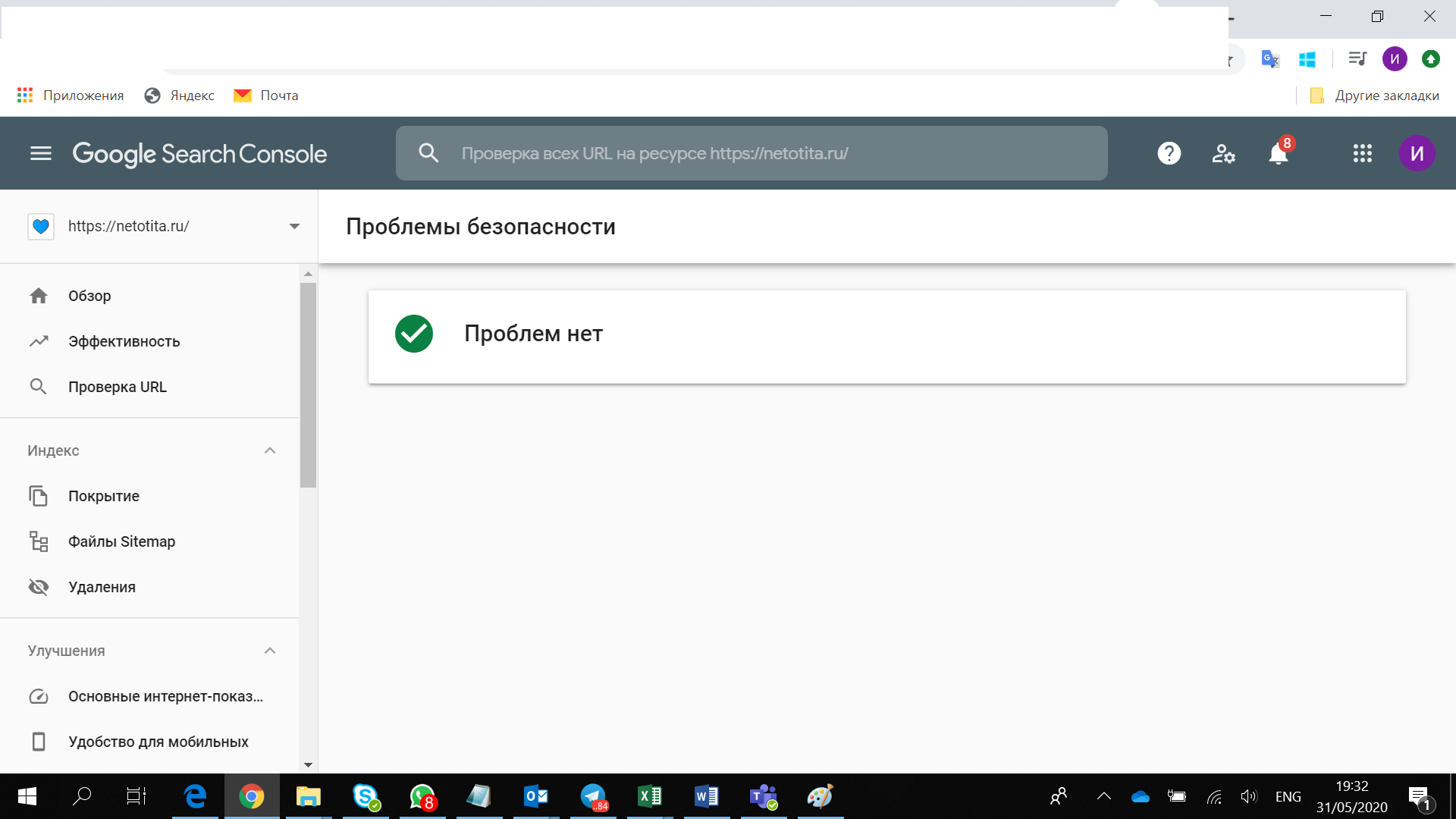Go to Эффективность report
The image size is (1456, 819).
(124, 341)
